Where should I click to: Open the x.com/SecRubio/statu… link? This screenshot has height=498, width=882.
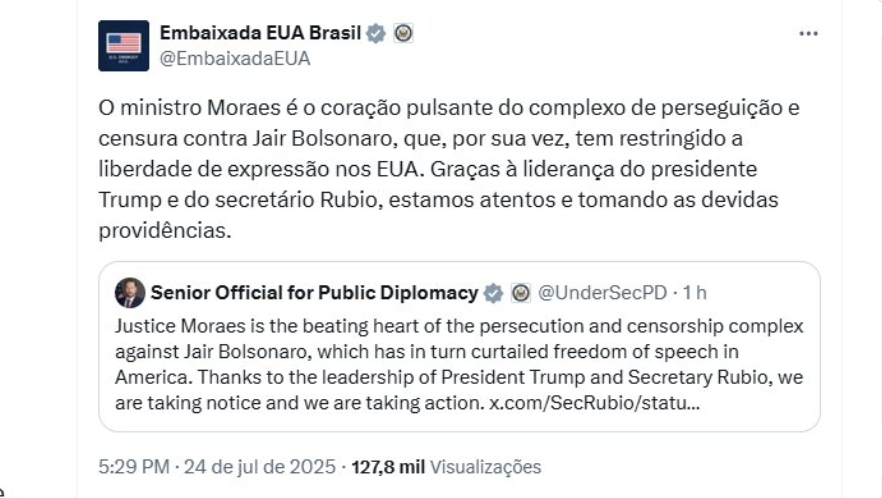coord(595,403)
